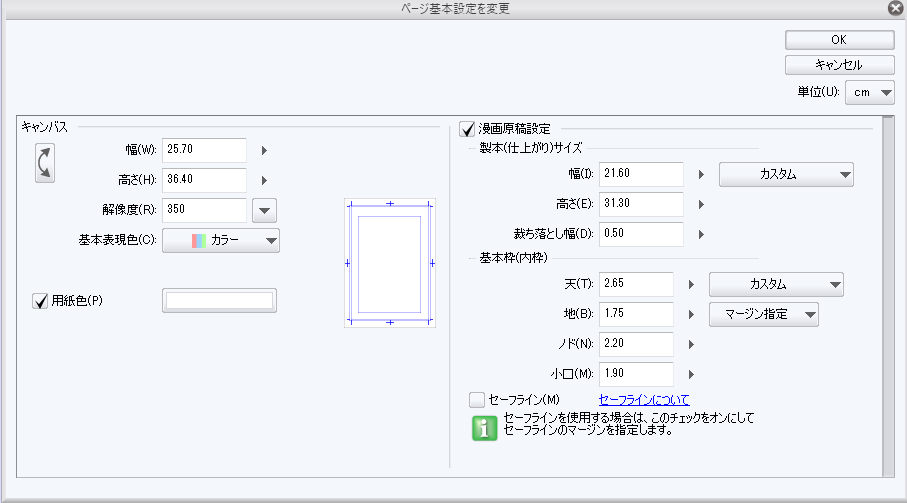The width and height of the screenshot is (907, 503).
Task: Disable the 漫画原稿設定 checkbox
Action: pos(467,129)
